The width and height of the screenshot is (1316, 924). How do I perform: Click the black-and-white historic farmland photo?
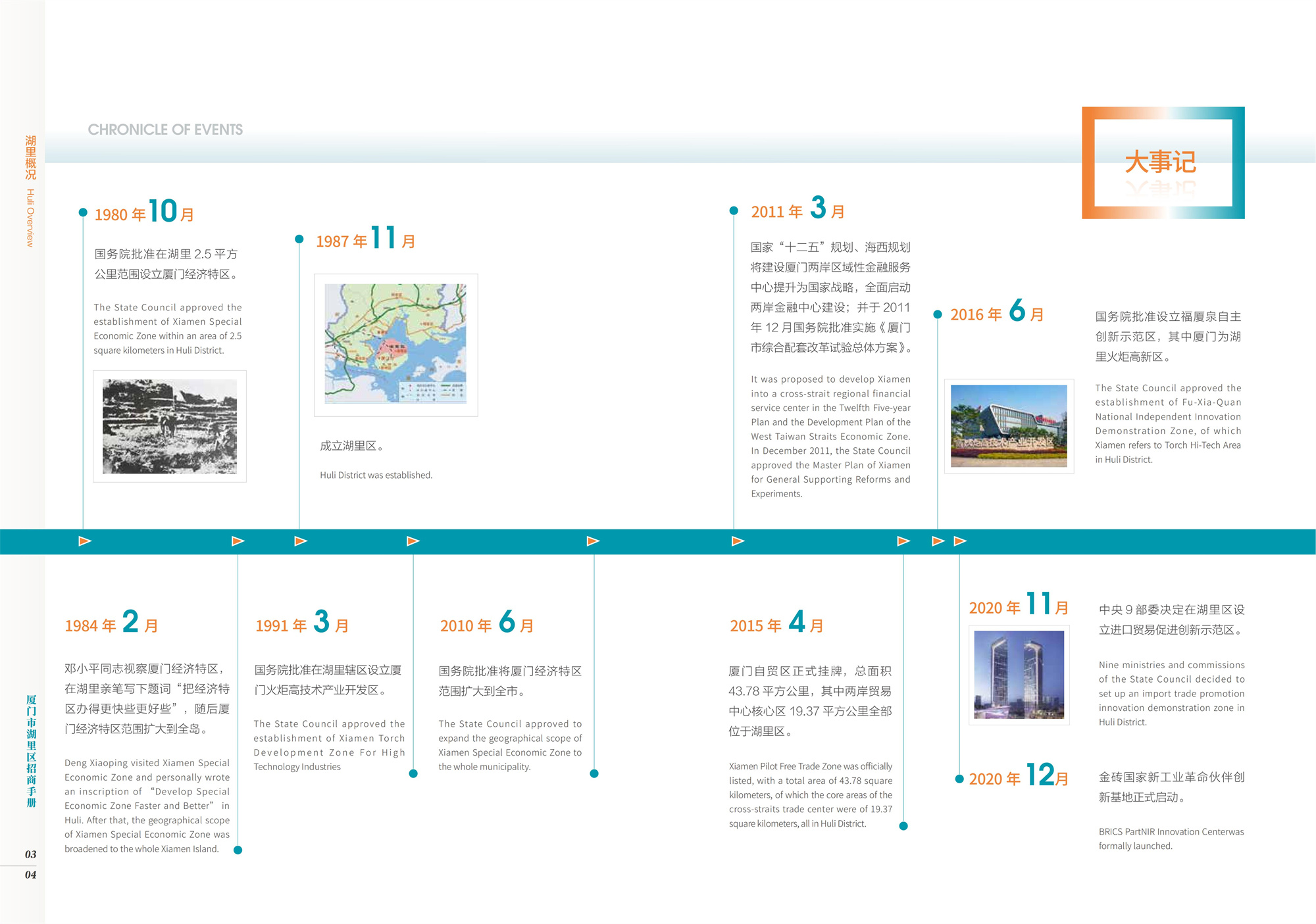(170, 426)
